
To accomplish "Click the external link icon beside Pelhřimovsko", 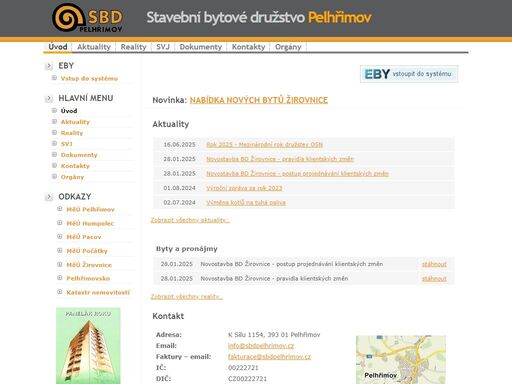I will pyautogui.click(x=60, y=278).
